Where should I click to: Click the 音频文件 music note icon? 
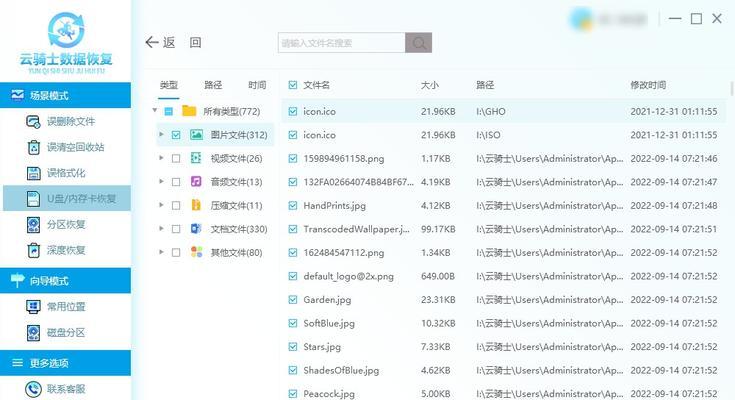[x=196, y=181]
